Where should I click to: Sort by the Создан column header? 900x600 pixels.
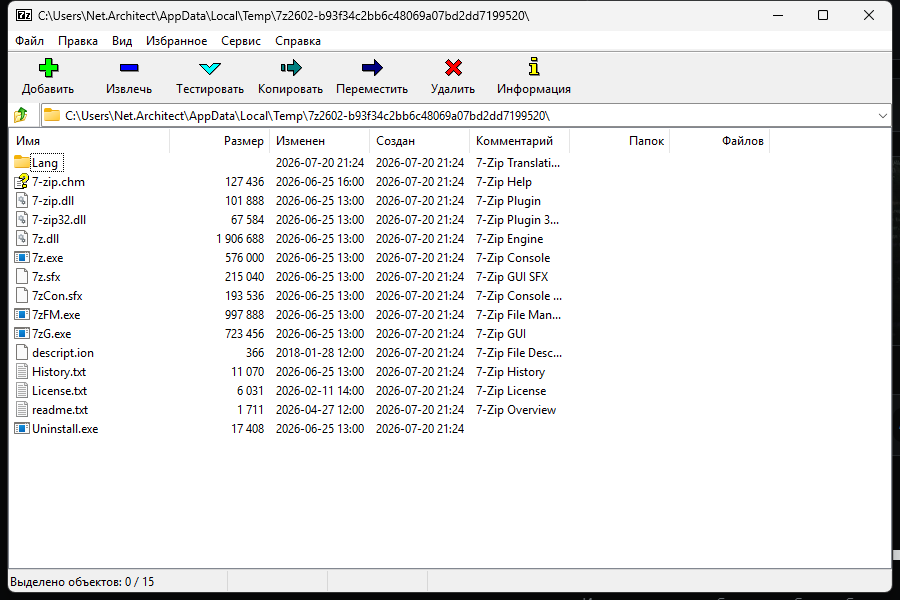point(419,141)
